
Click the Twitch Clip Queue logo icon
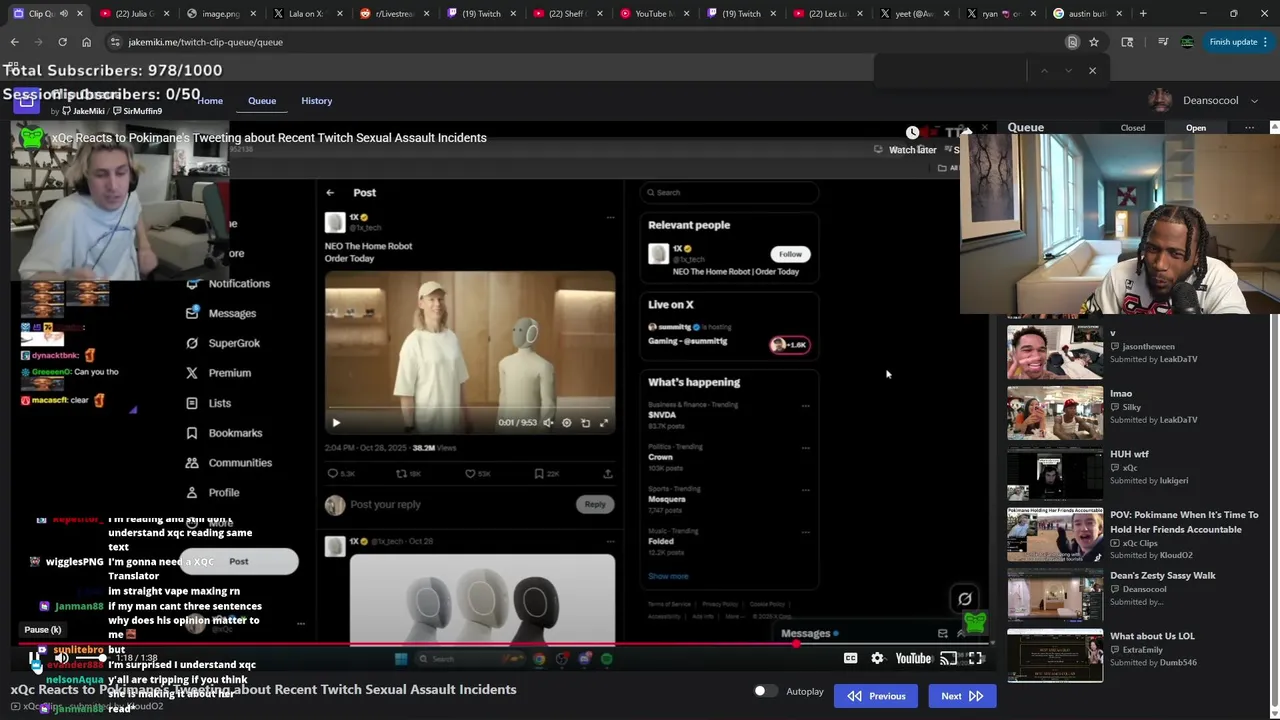[27, 100]
